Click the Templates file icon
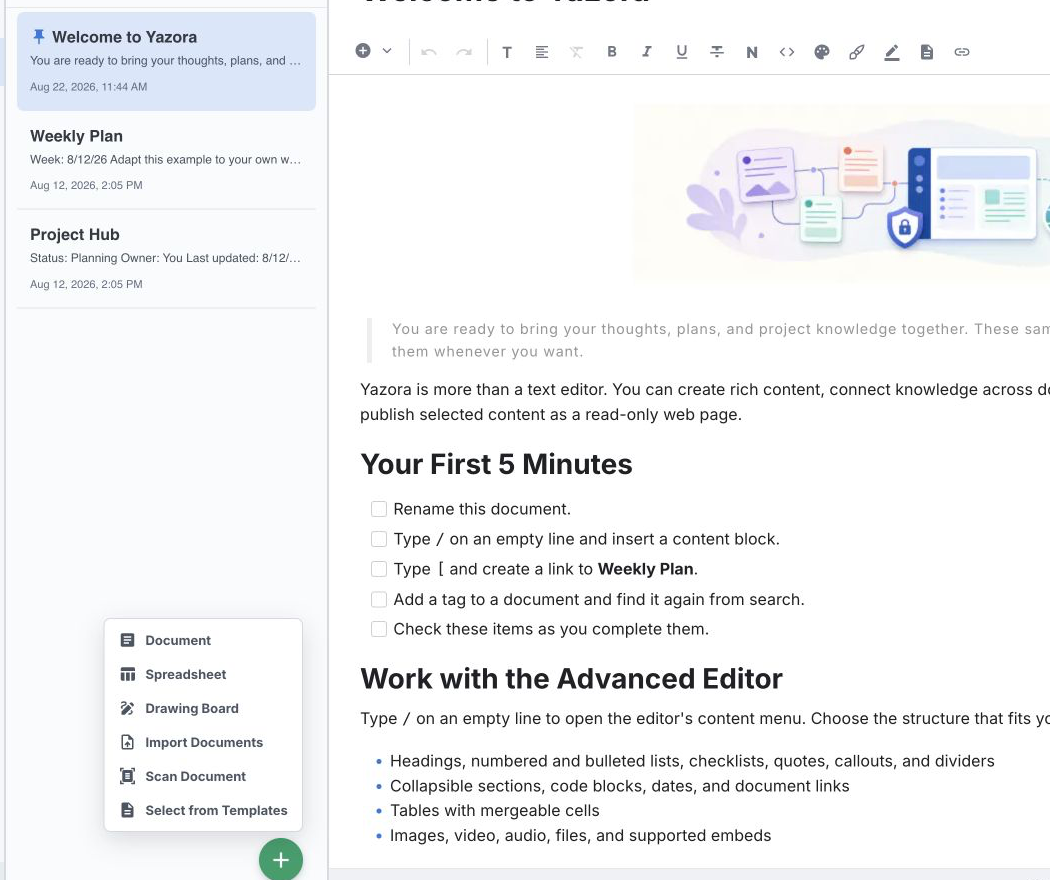 (127, 810)
